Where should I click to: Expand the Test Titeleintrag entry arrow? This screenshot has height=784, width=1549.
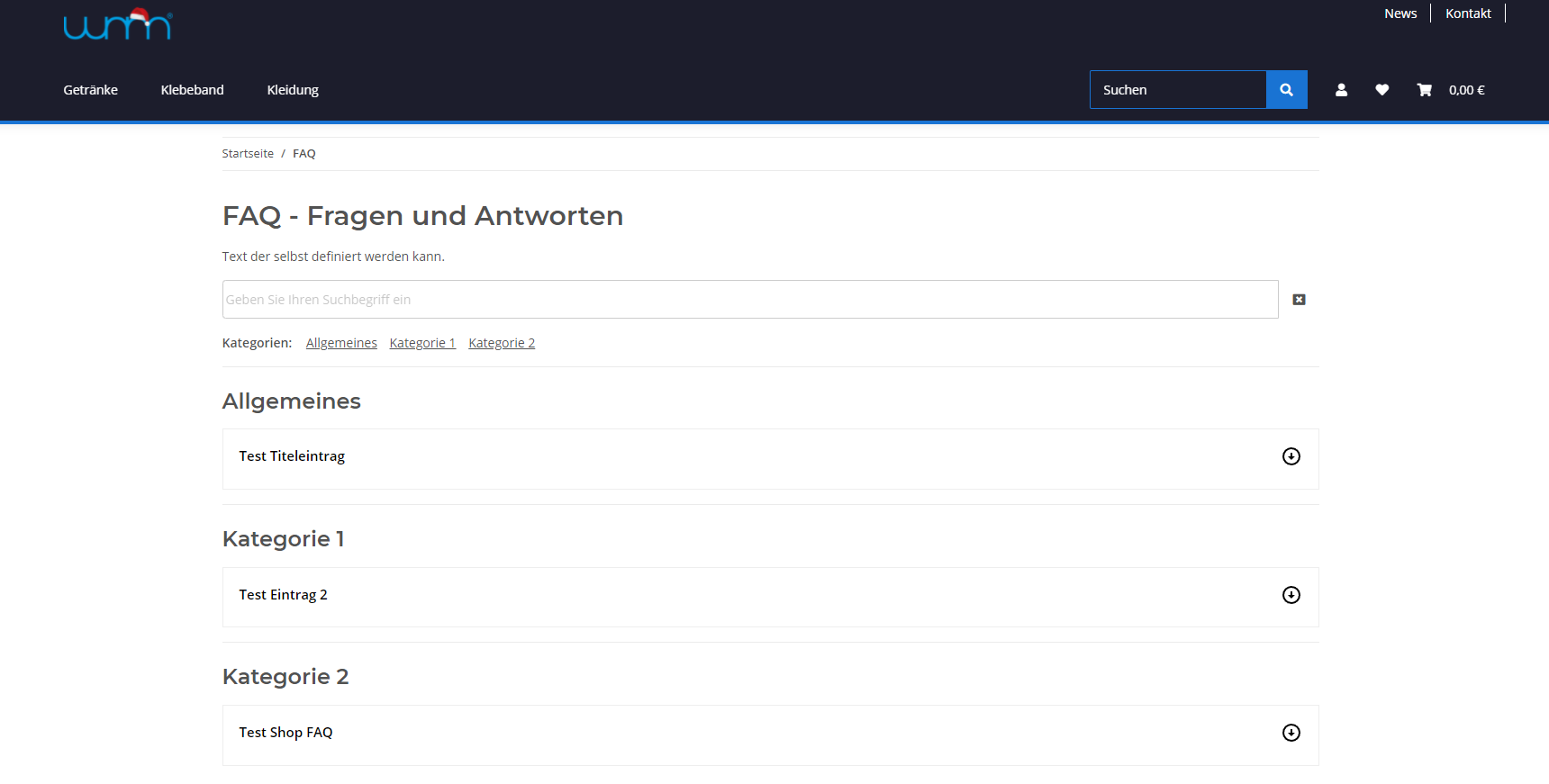click(x=1291, y=456)
